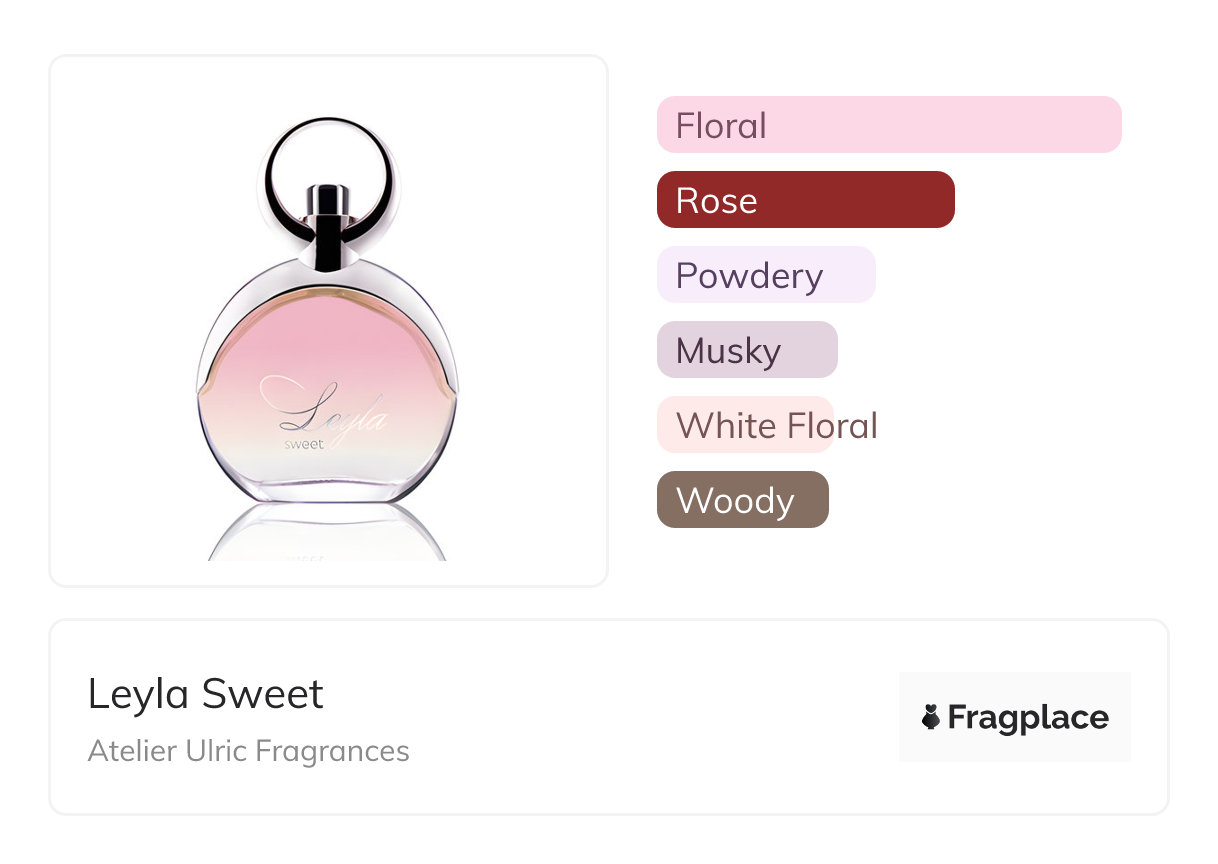Pick the Musky accord bar

[746, 350]
